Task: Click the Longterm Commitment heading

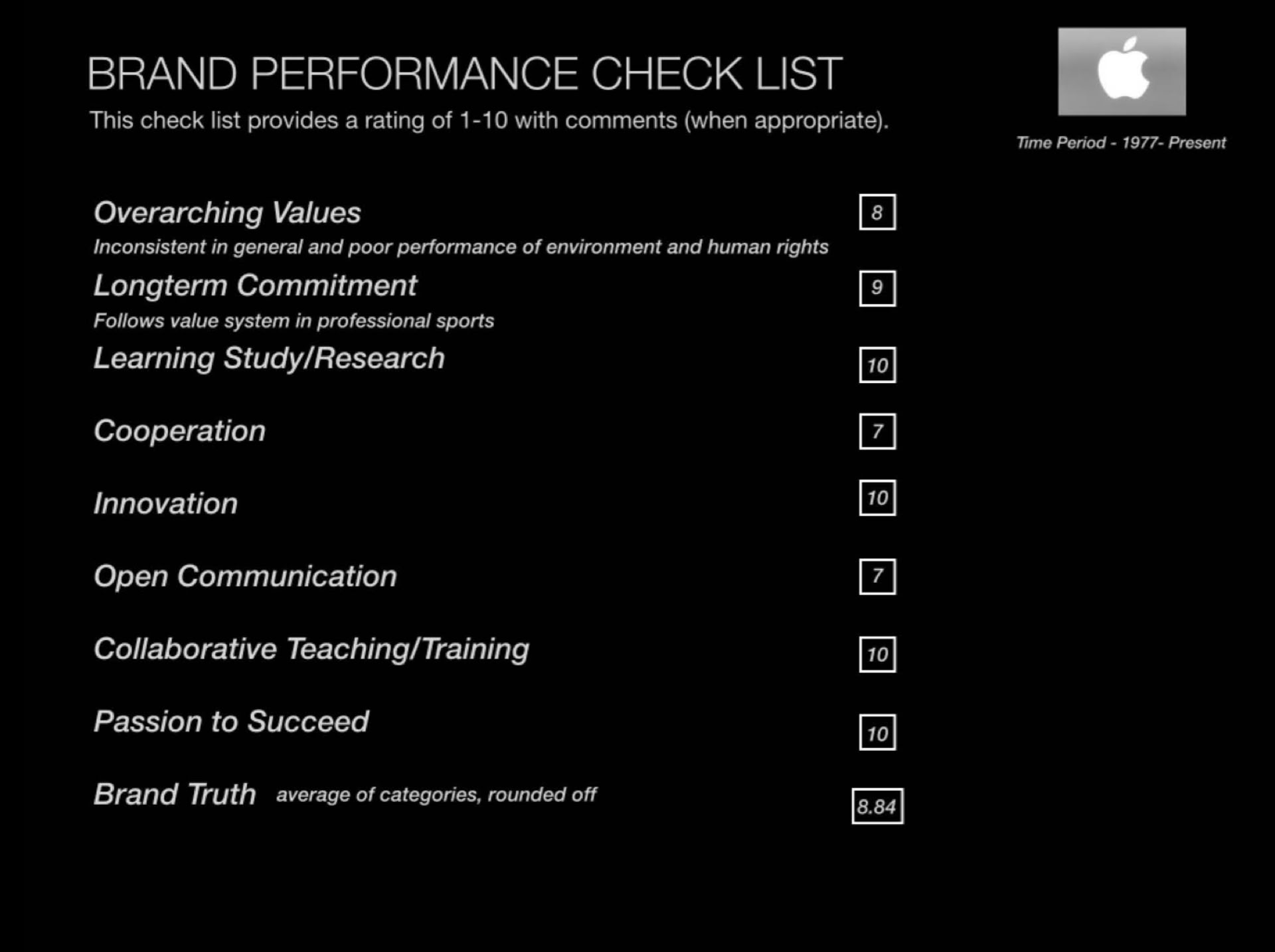Action: click(255, 285)
